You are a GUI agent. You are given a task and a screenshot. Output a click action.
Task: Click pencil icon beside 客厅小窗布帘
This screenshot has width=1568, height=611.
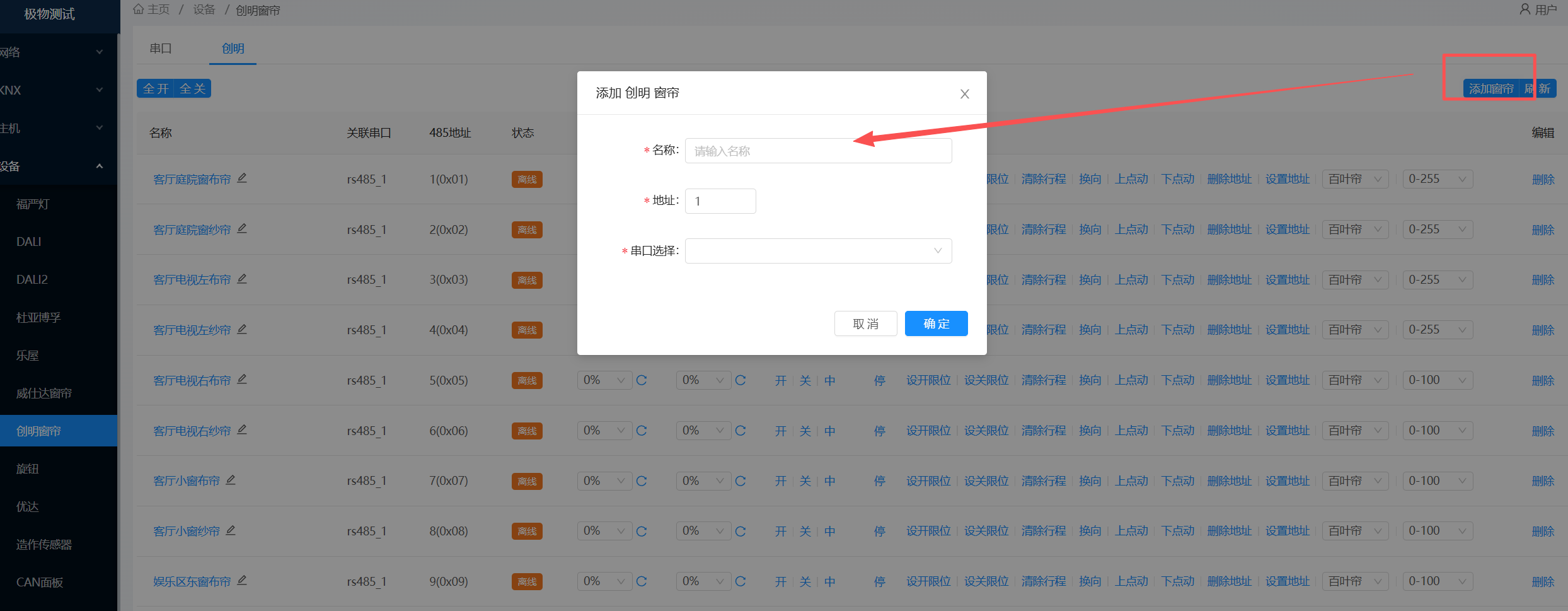pos(231,480)
